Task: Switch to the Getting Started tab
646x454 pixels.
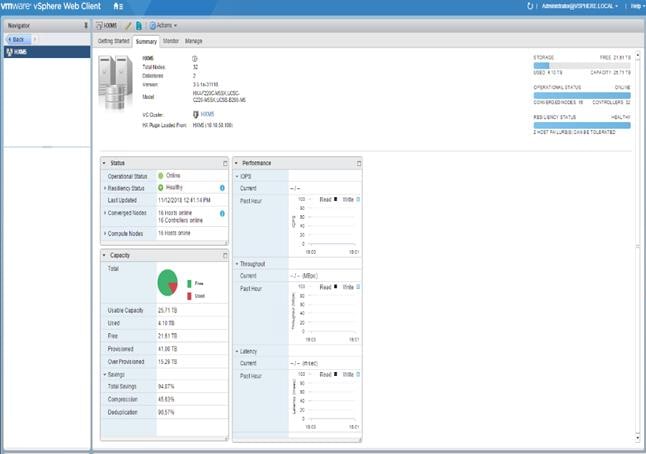Action: pyautogui.click(x=113, y=41)
